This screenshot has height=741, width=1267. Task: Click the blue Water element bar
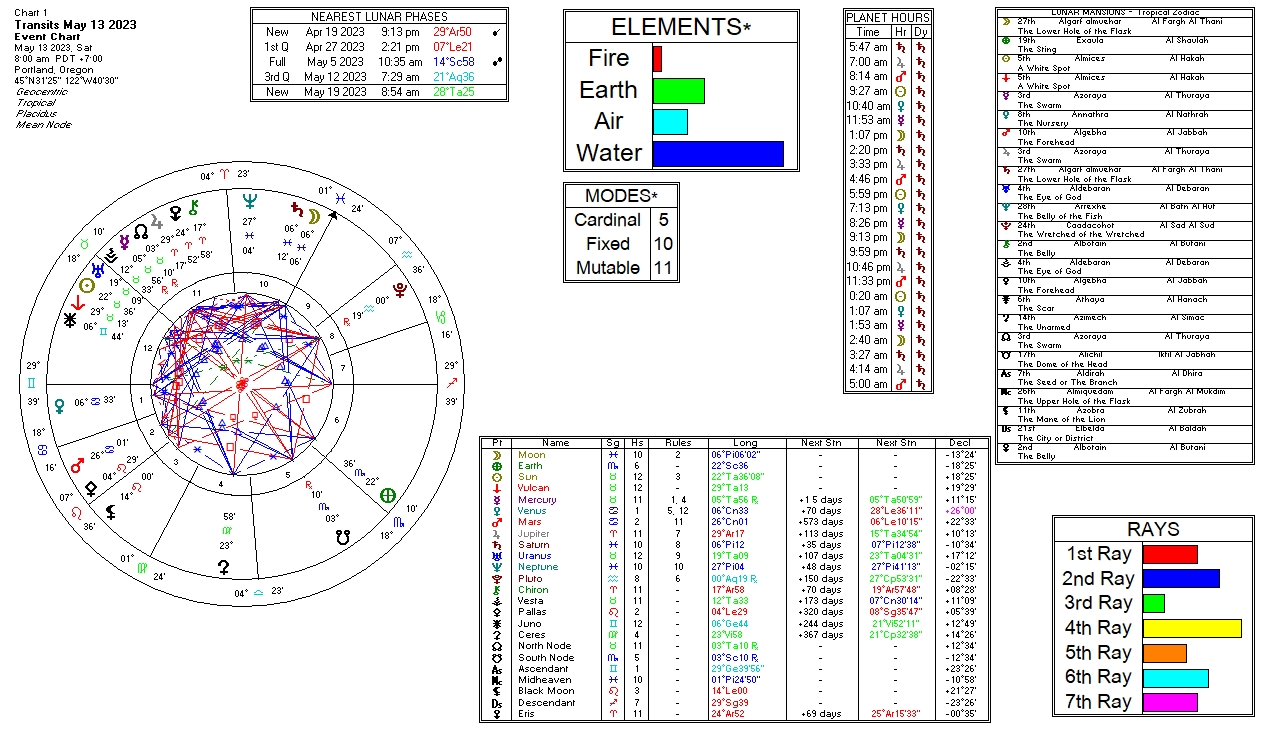(x=718, y=154)
